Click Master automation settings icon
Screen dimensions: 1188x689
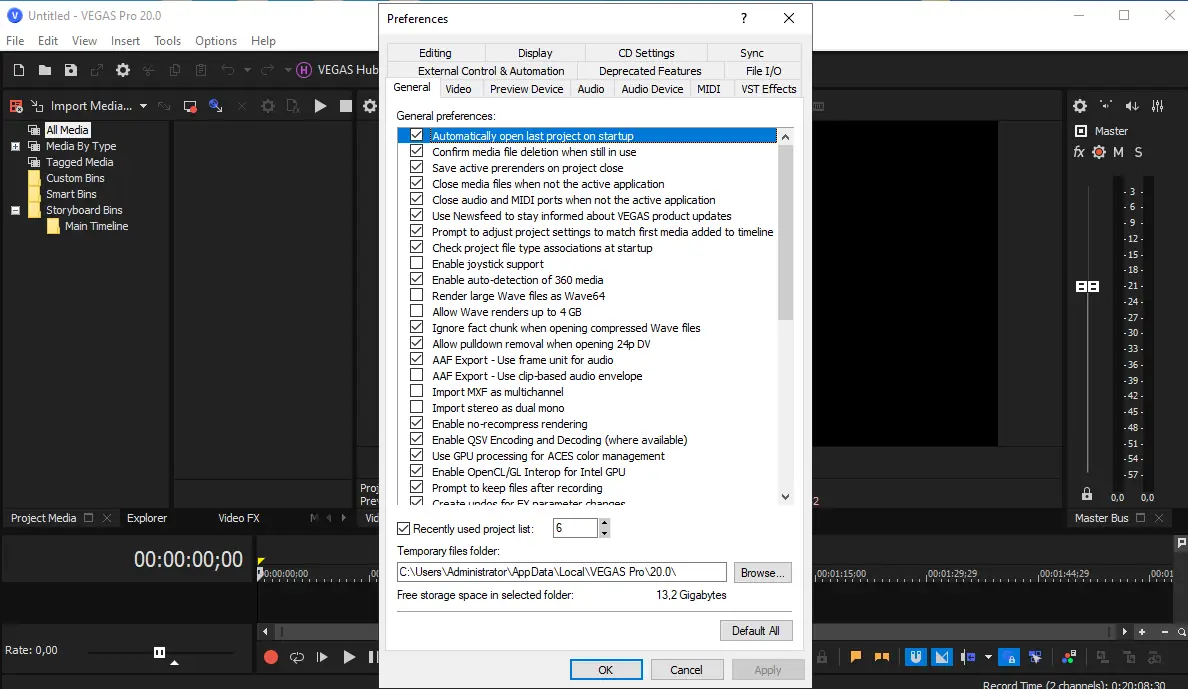point(1099,152)
